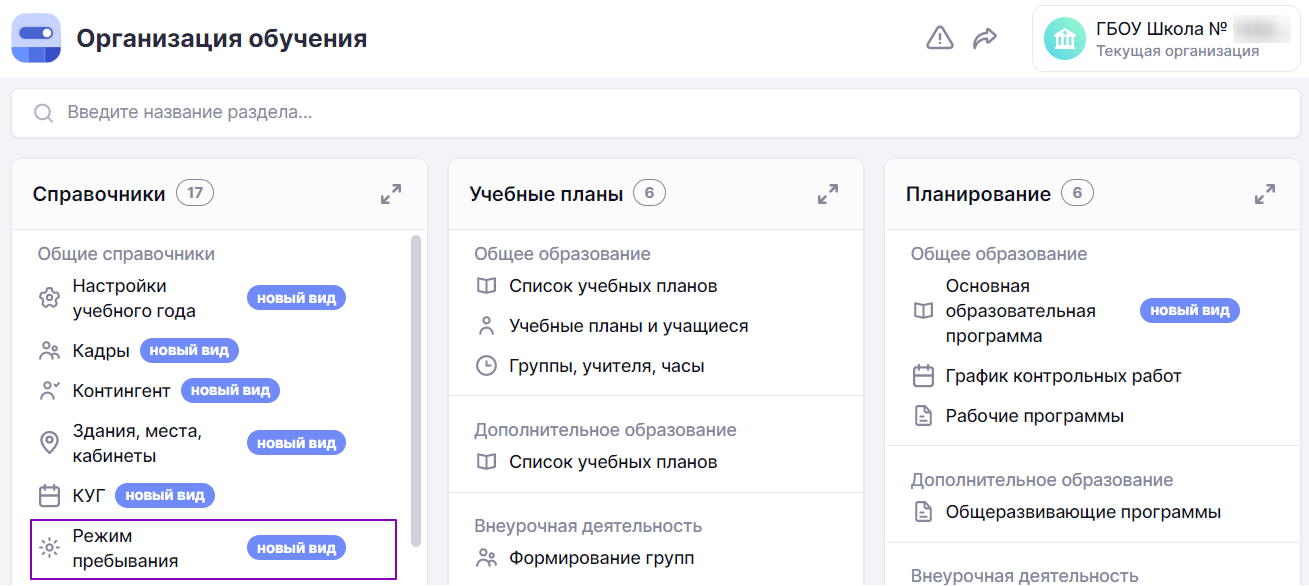Image resolution: width=1309 pixels, height=586 pixels.
Task: Open the Кадры directory
Action: coord(101,351)
